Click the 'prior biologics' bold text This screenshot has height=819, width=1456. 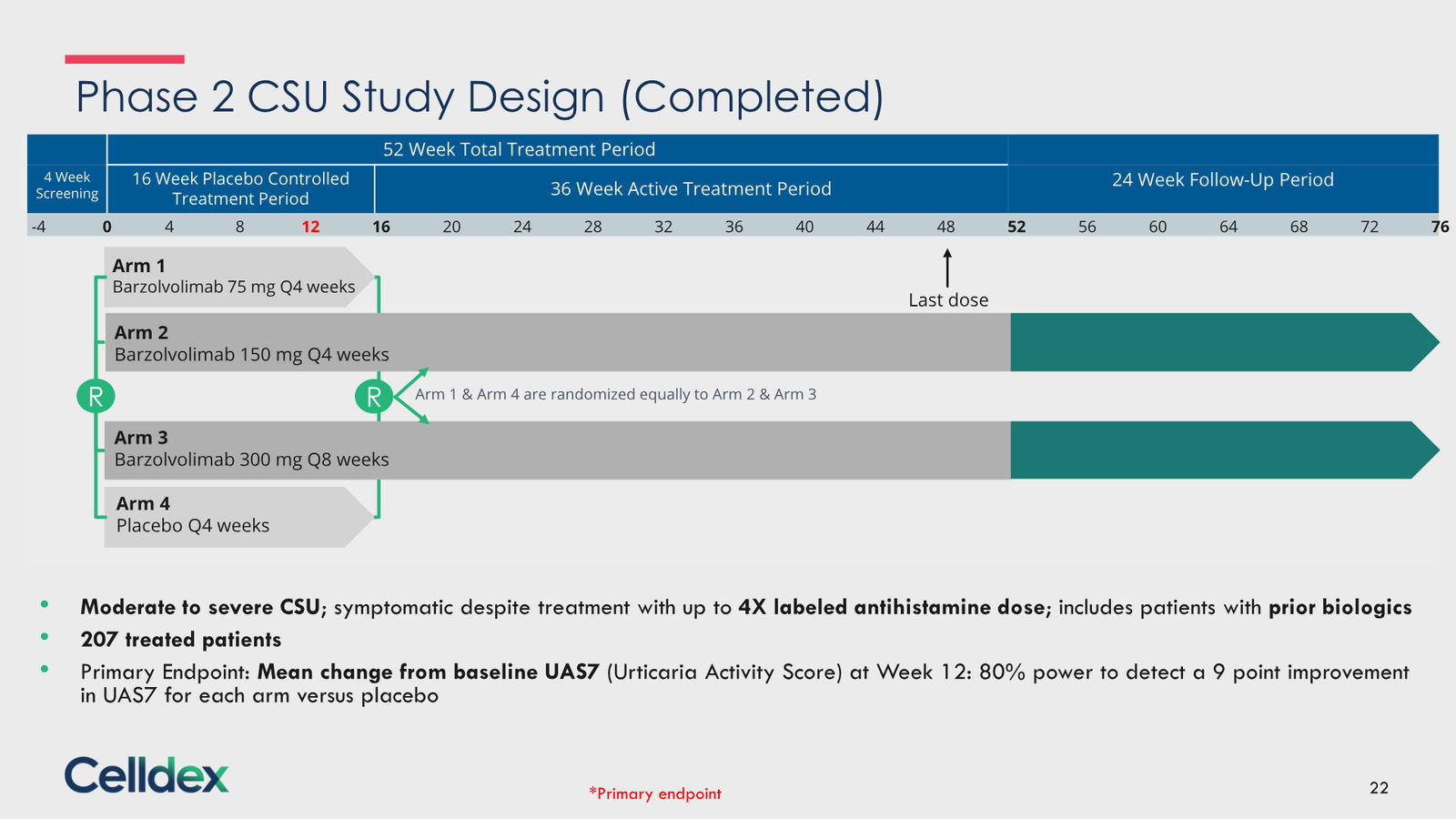coord(1340,607)
